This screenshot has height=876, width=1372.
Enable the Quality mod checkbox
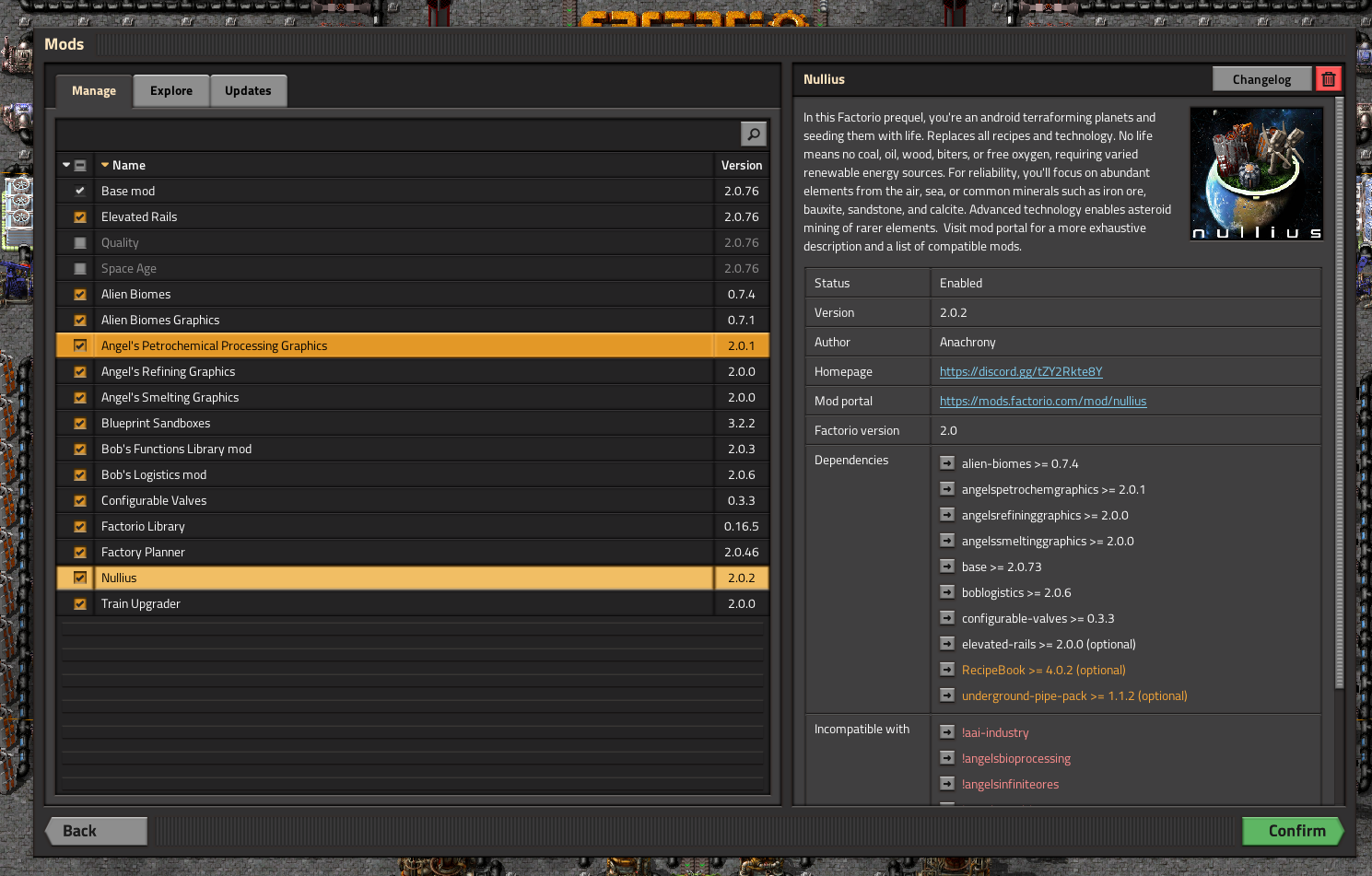coord(80,243)
